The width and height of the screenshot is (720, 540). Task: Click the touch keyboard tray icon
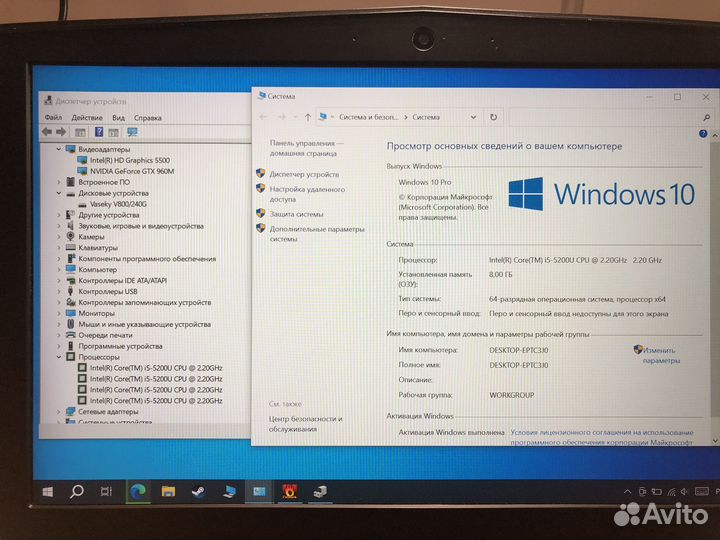tap(701, 492)
